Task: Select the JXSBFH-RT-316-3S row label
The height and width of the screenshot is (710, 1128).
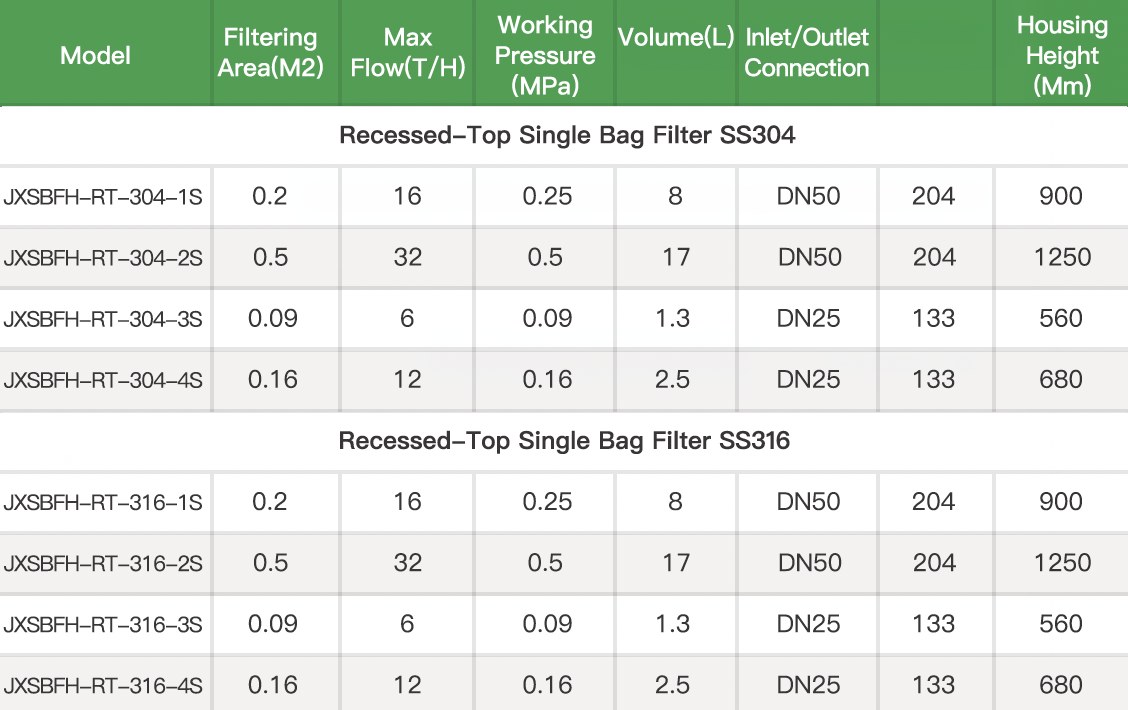Action: click(103, 625)
